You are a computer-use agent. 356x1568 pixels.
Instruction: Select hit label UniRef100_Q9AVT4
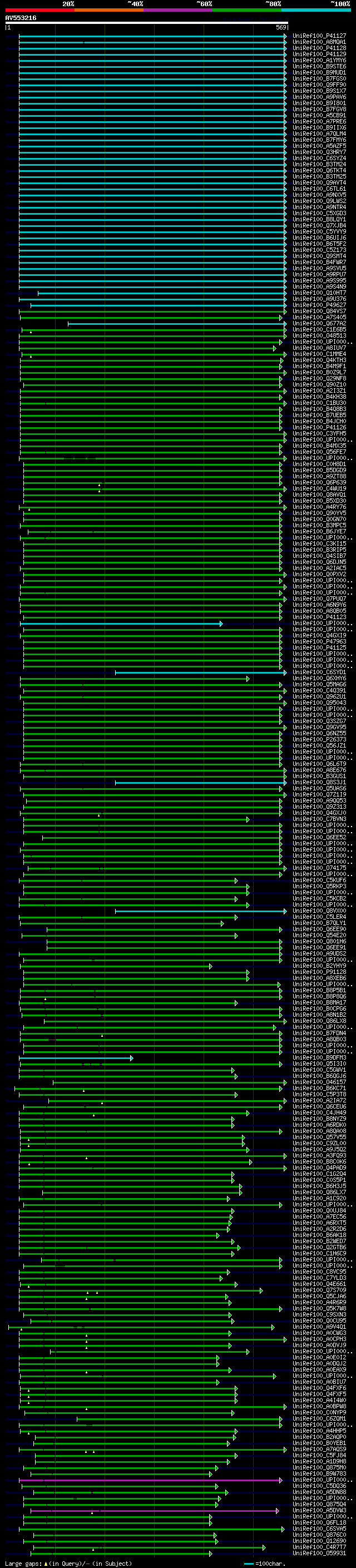(x=319, y=182)
